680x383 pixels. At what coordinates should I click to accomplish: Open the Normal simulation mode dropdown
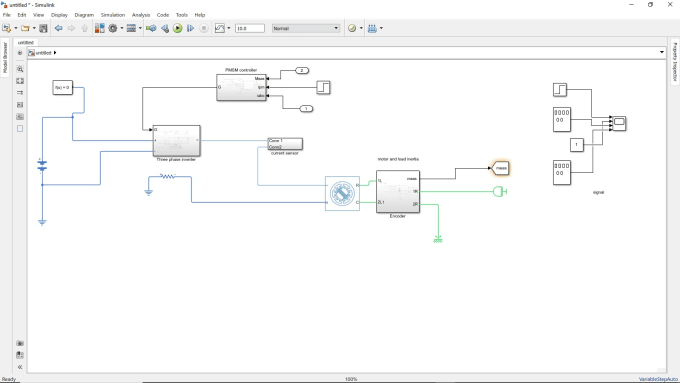306,28
